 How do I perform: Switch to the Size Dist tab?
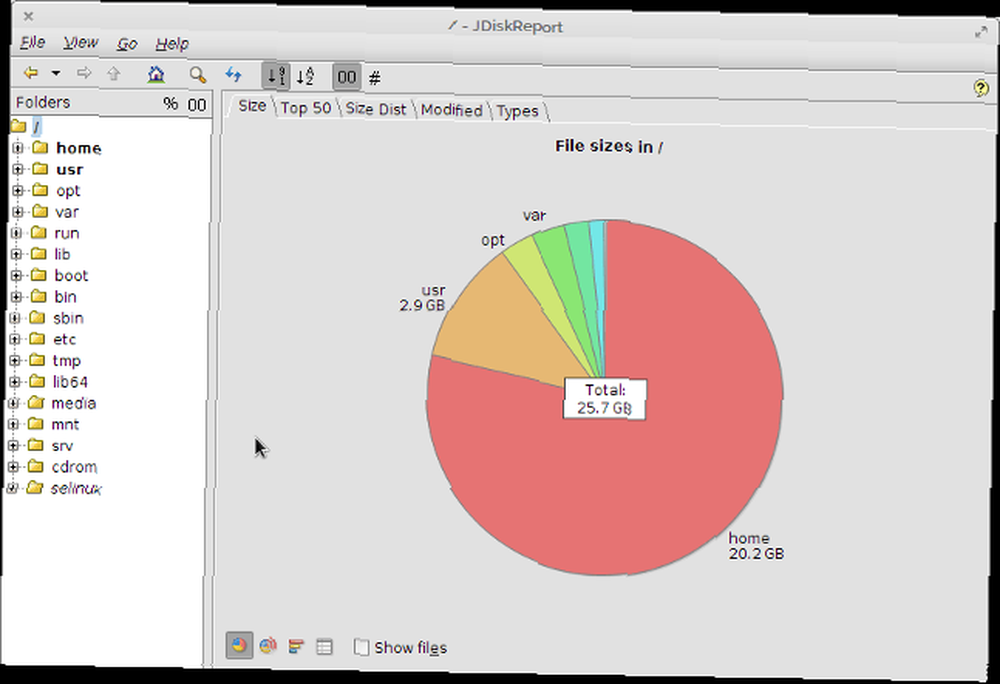pos(376,109)
